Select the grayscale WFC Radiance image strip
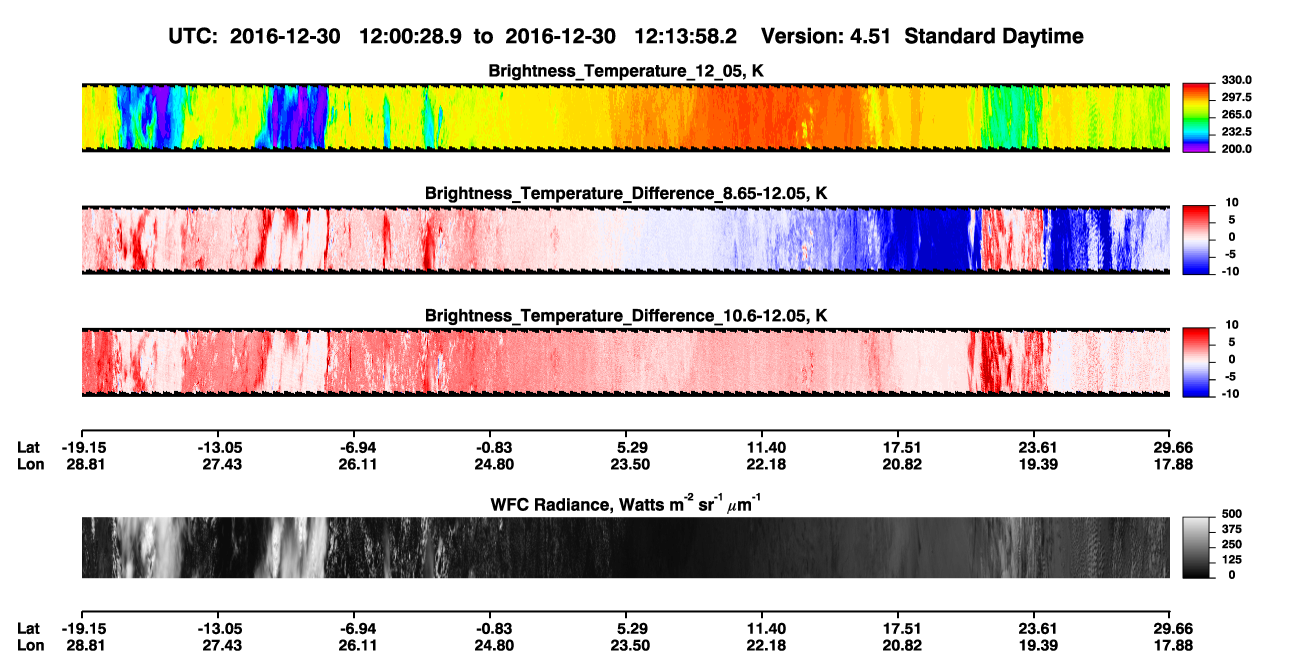Screen dimensions: 1300x667 (x=625, y=547)
